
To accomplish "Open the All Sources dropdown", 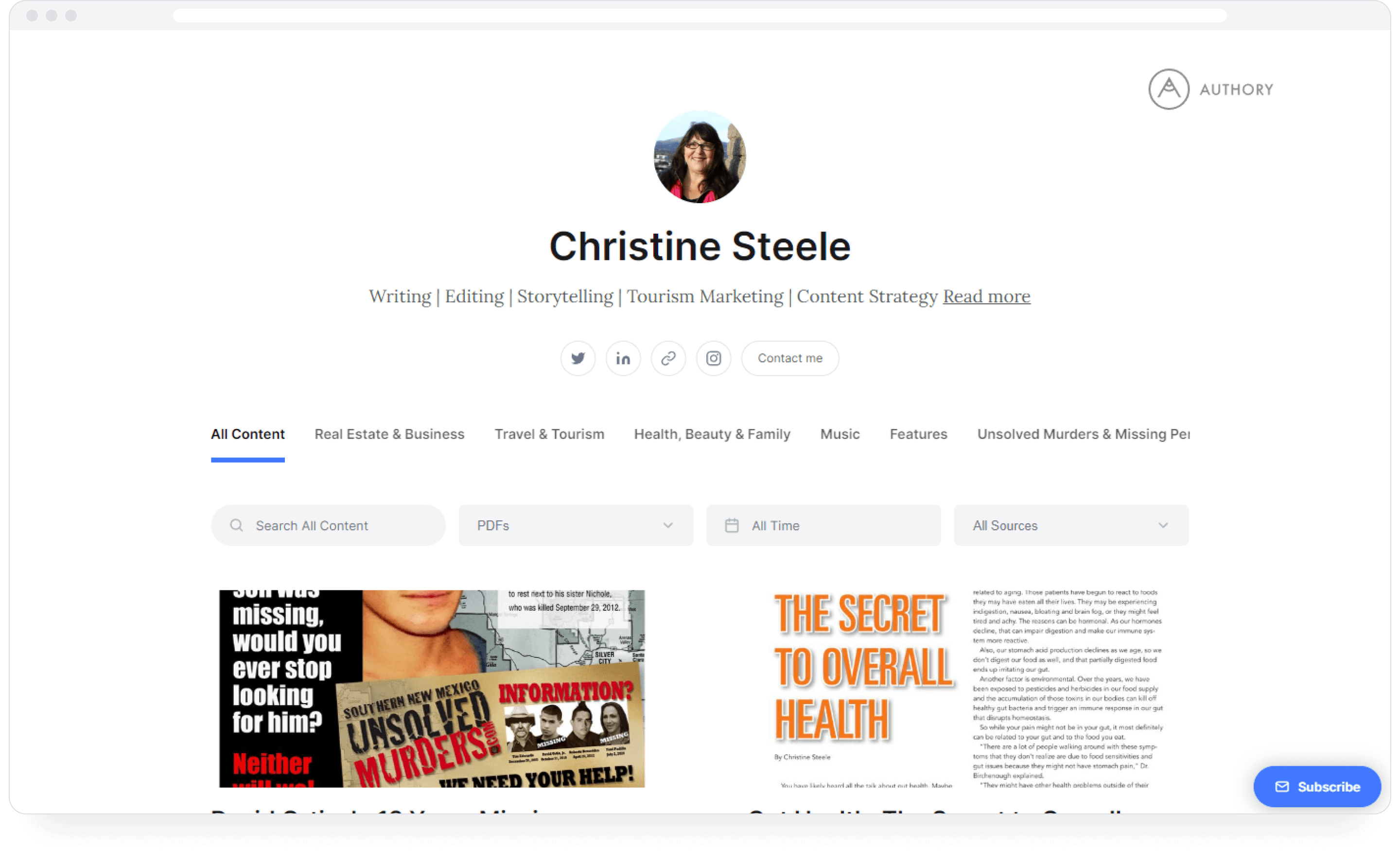I will [x=1070, y=525].
